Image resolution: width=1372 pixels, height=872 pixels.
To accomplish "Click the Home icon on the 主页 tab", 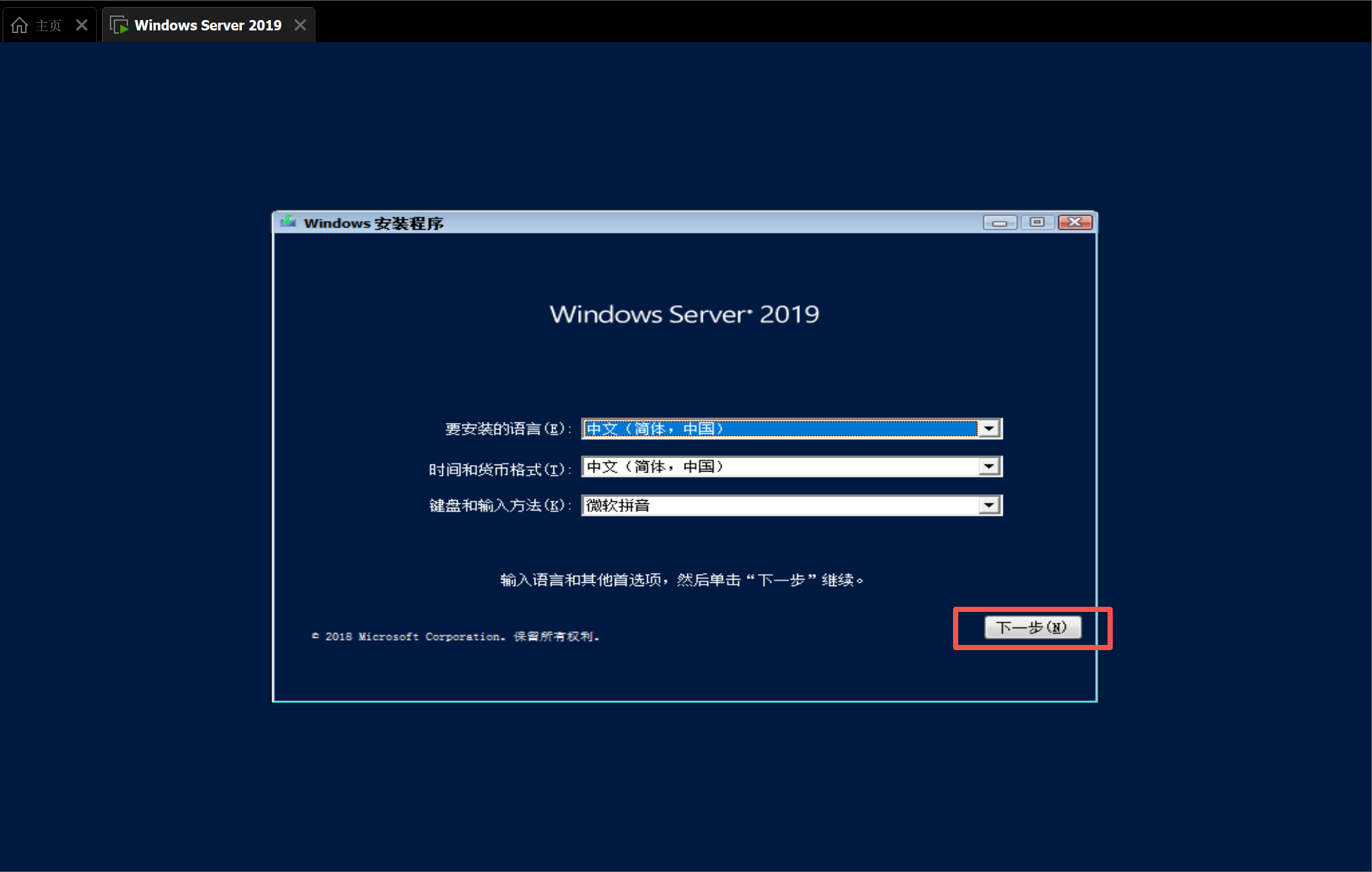I will pos(19,25).
